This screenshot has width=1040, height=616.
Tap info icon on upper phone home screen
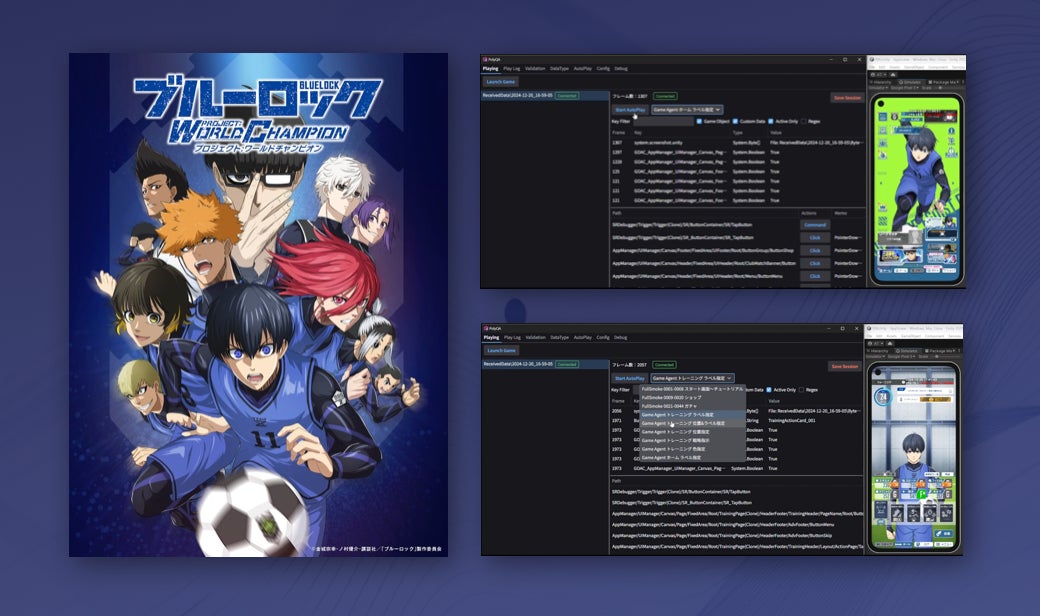(951, 131)
